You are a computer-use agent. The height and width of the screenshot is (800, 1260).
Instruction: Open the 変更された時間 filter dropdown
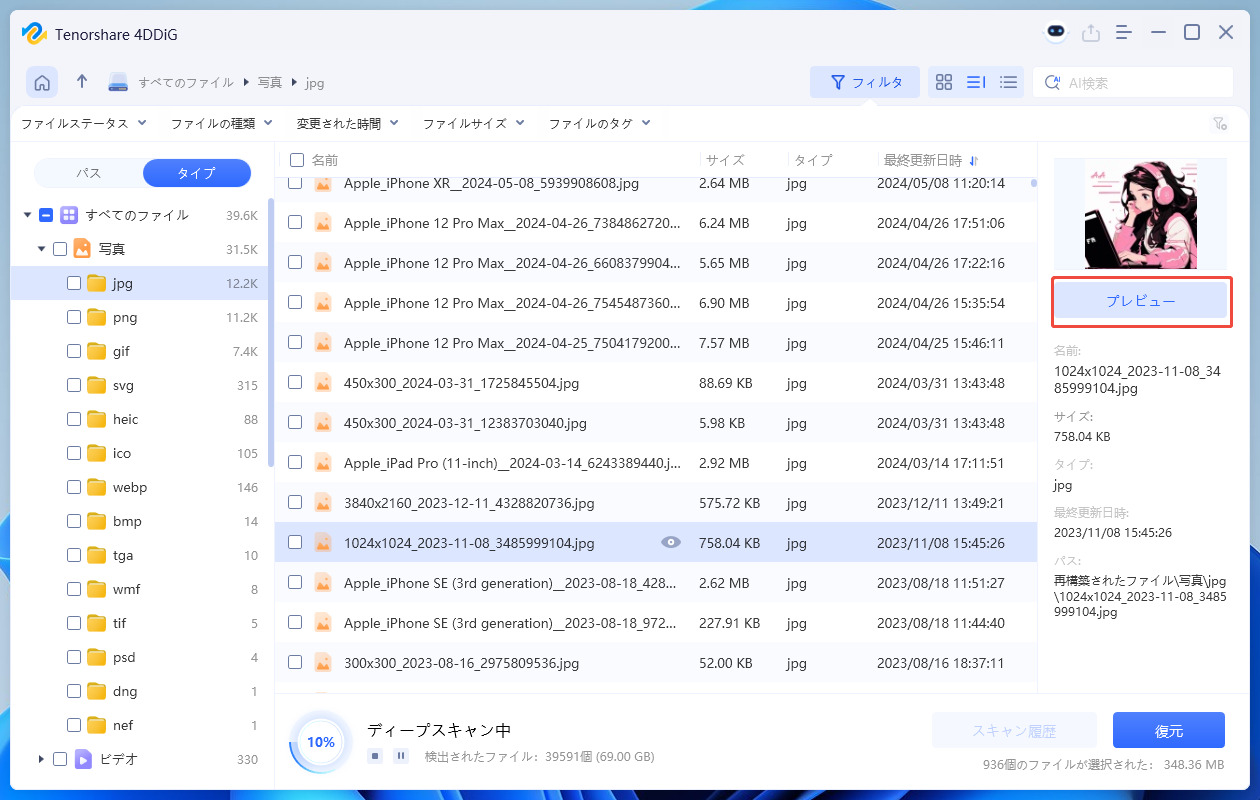pos(347,123)
